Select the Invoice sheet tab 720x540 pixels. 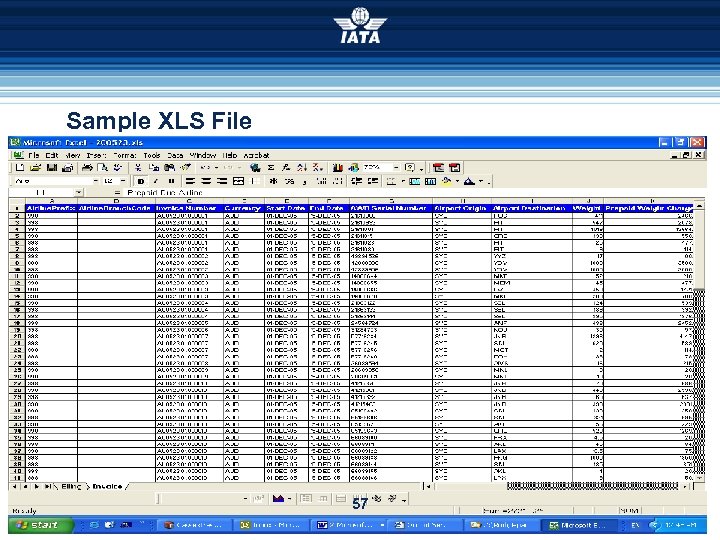(x=107, y=486)
